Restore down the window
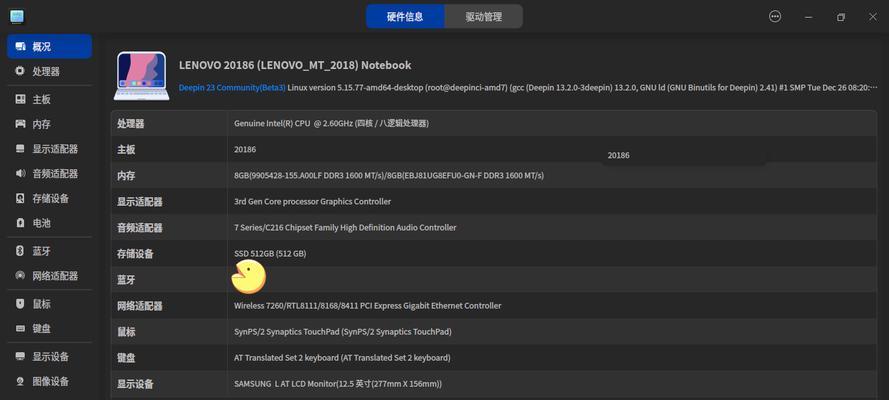Viewport: 889px width, 400px height. pyautogui.click(x=841, y=17)
